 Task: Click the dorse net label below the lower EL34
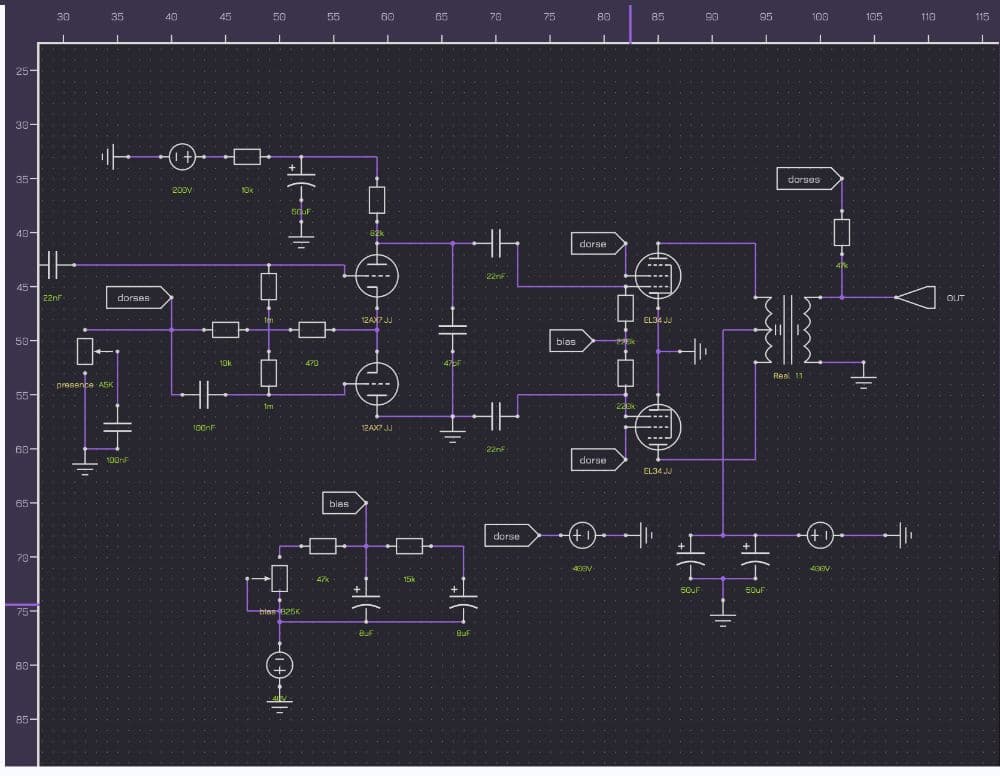click(598, 460)
